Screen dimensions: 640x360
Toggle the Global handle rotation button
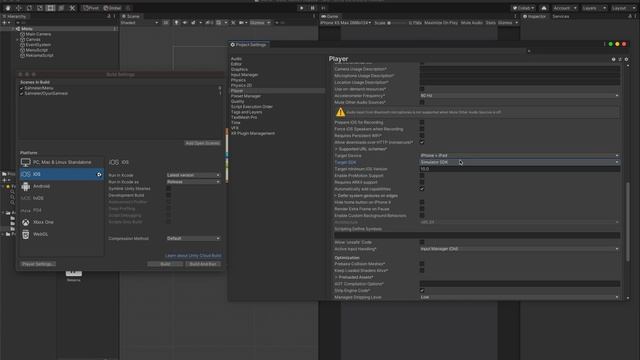[112, 8]
